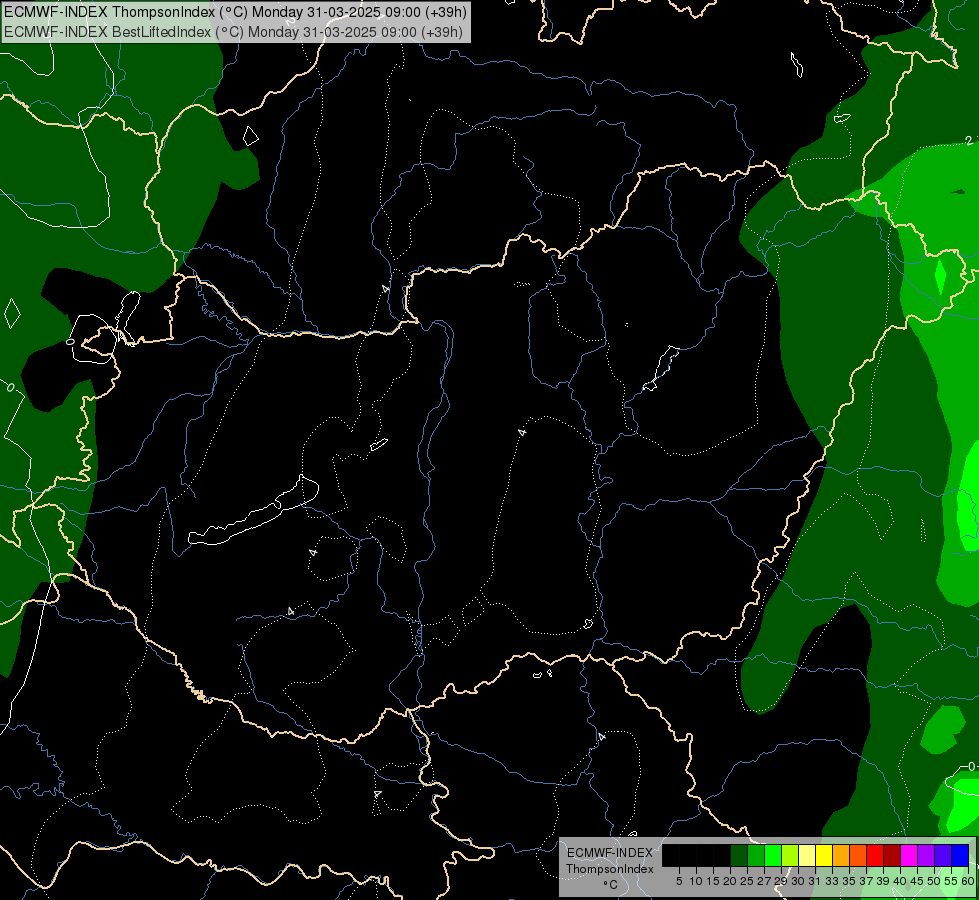Click the ECMWF-INDEX ThompsonIndex header line
979x900 pixels.
pyautogui.click(x=235, y=12)
